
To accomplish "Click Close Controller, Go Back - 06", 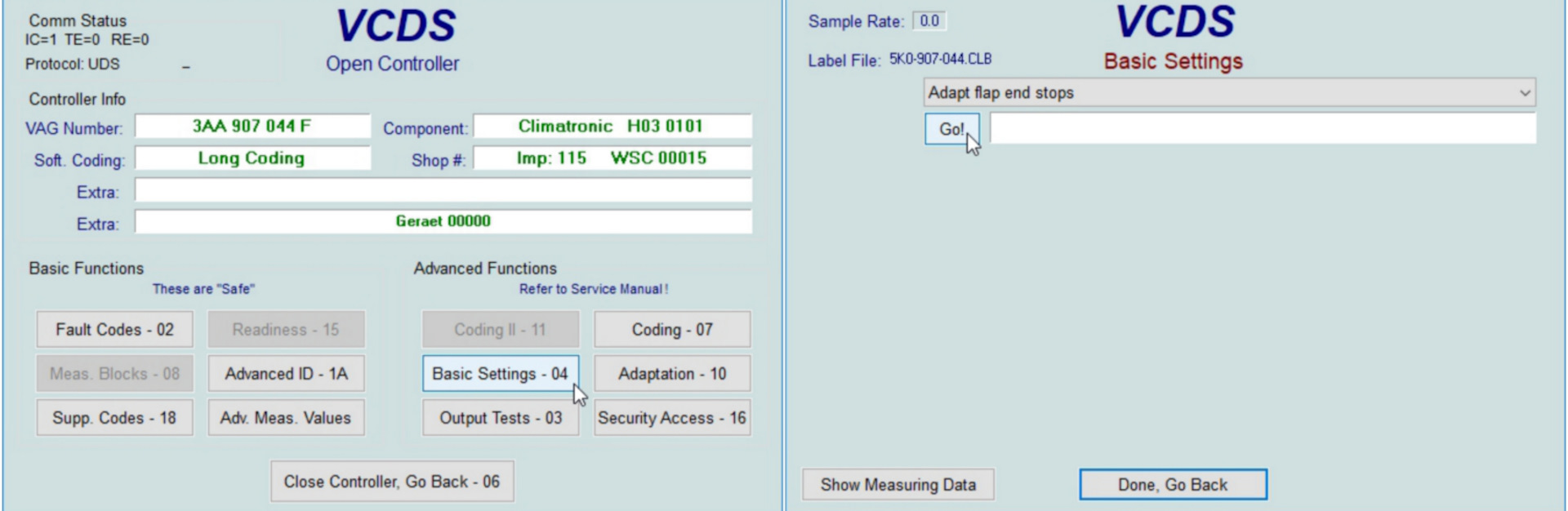I will coord(392,482).
